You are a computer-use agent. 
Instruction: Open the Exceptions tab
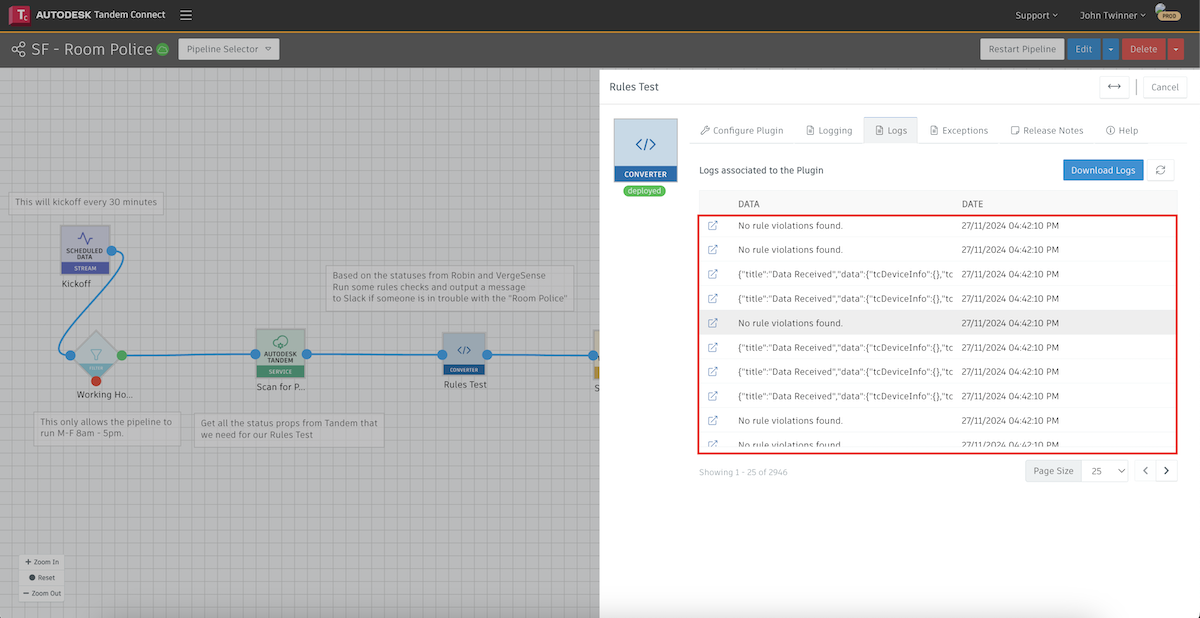(x=959, y=130)
